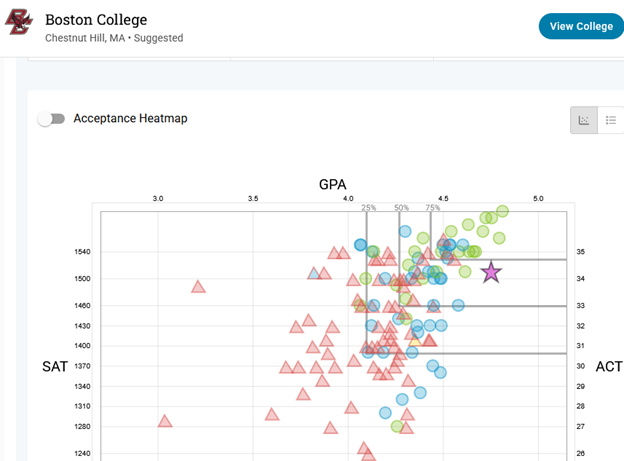The height and width of the screenshot is (461, 624).
Task: Click the blue circle near SAT 1310
Action: 386,412
